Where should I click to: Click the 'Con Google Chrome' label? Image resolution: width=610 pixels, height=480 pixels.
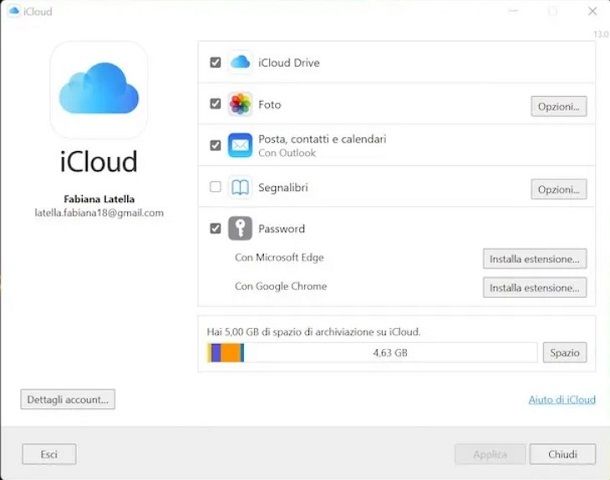(280, 286)
